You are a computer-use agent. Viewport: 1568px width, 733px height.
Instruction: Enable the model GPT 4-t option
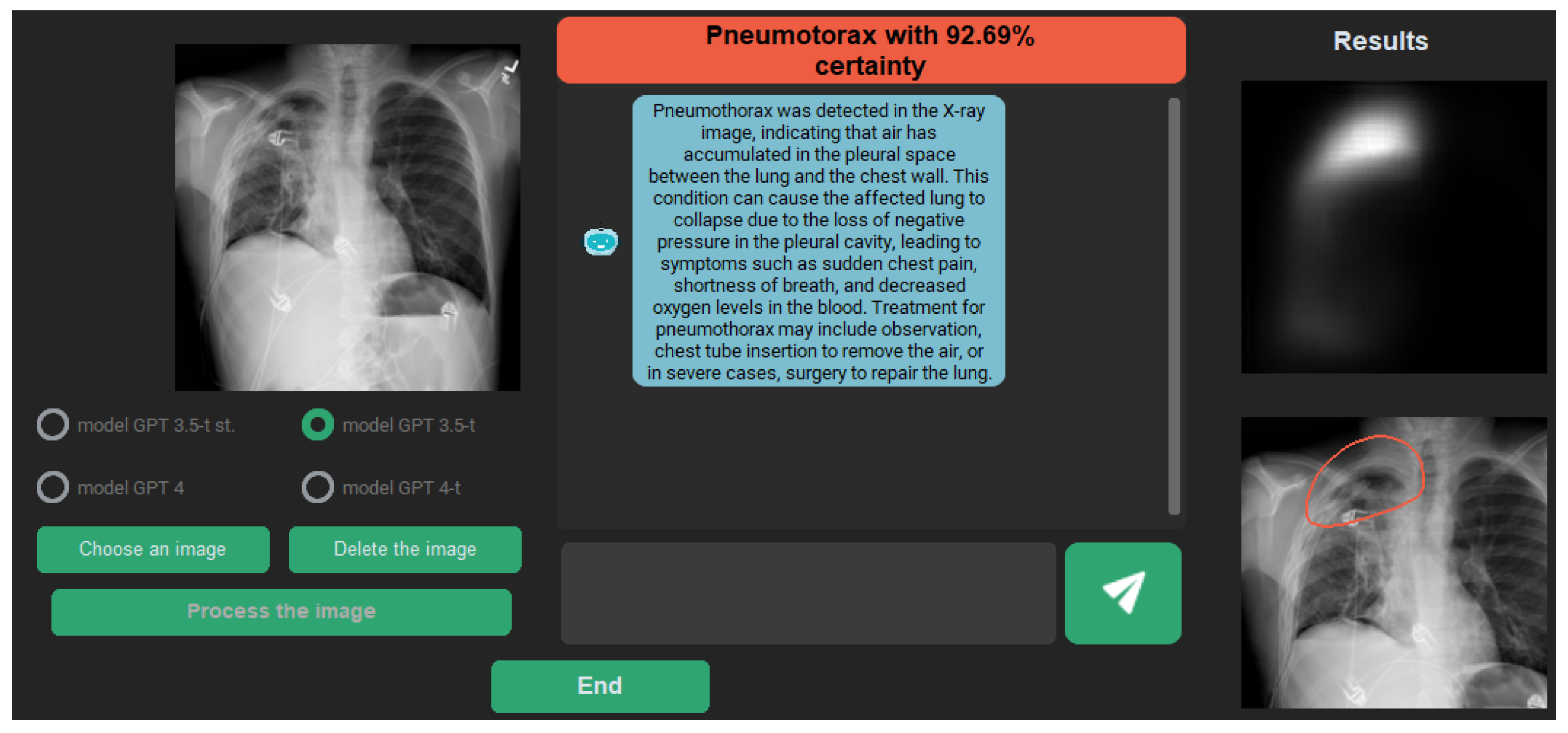pyautogui.click(x=317, y=487)
